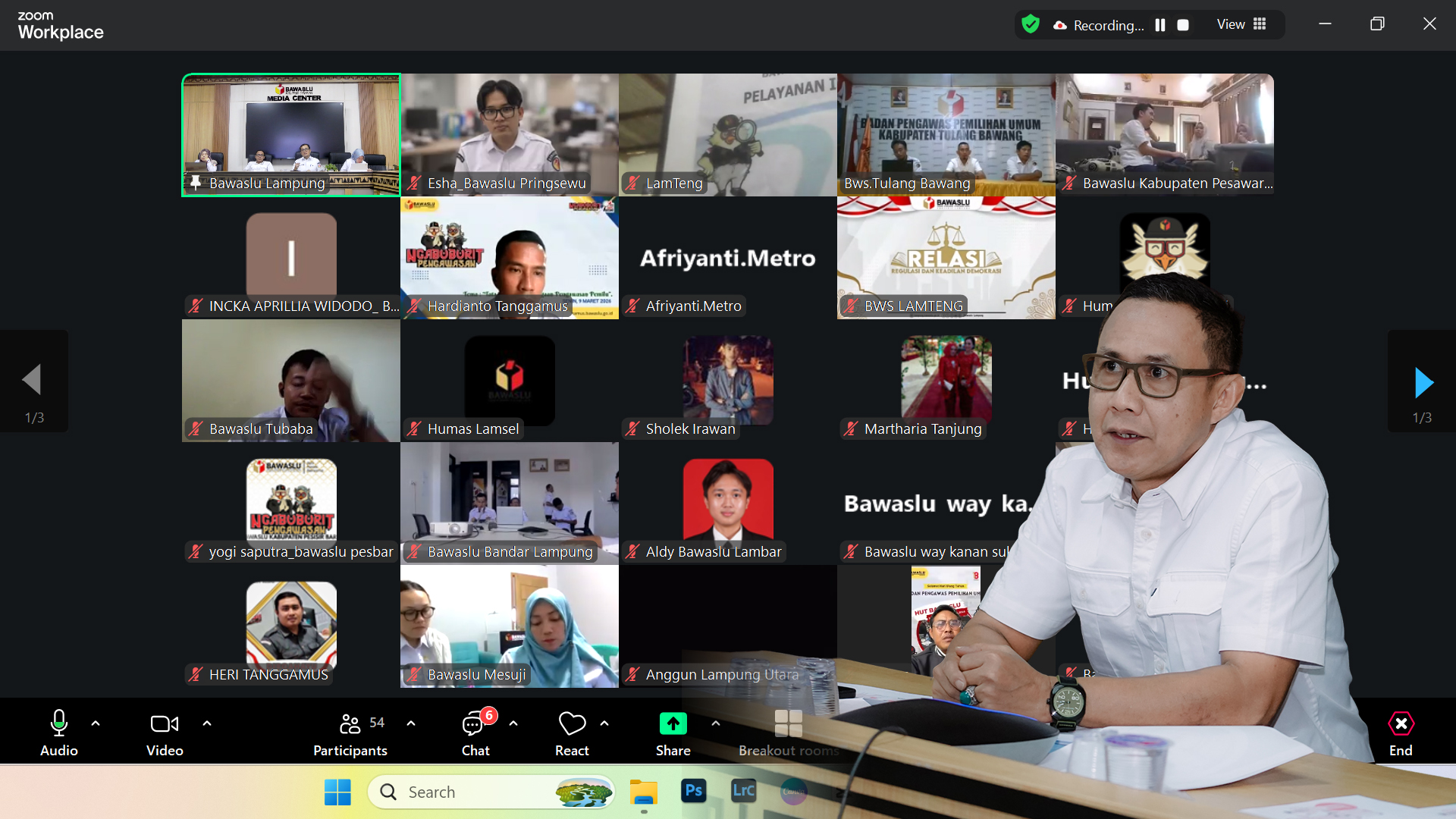Open Photoshop from the taskbar
This screenshot has width=1456, height=819.
coord(693,791)
